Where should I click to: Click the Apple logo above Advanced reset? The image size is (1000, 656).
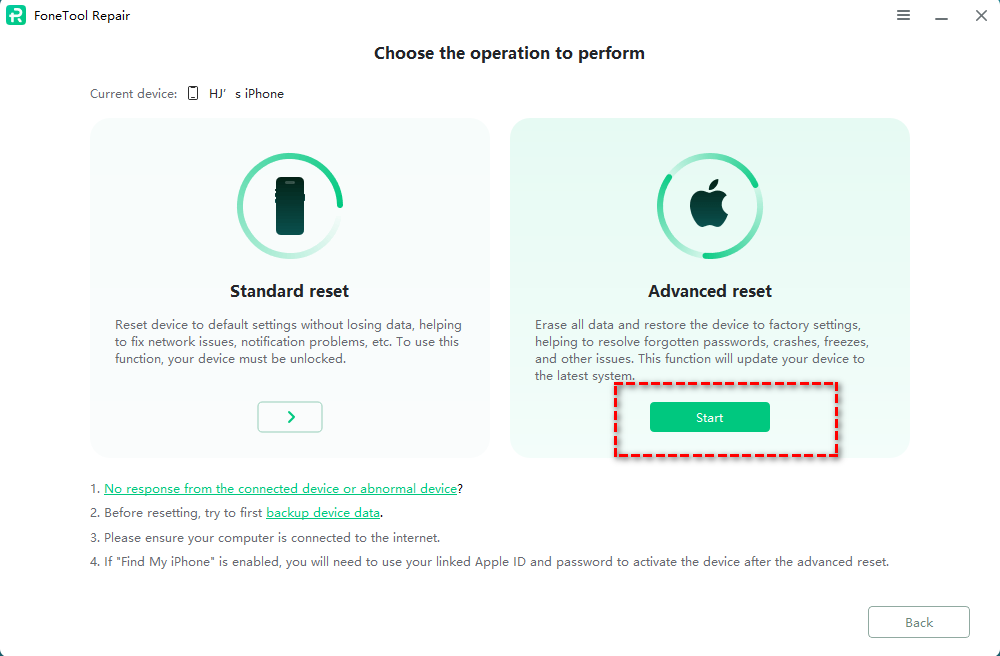(x=710, y=206)
